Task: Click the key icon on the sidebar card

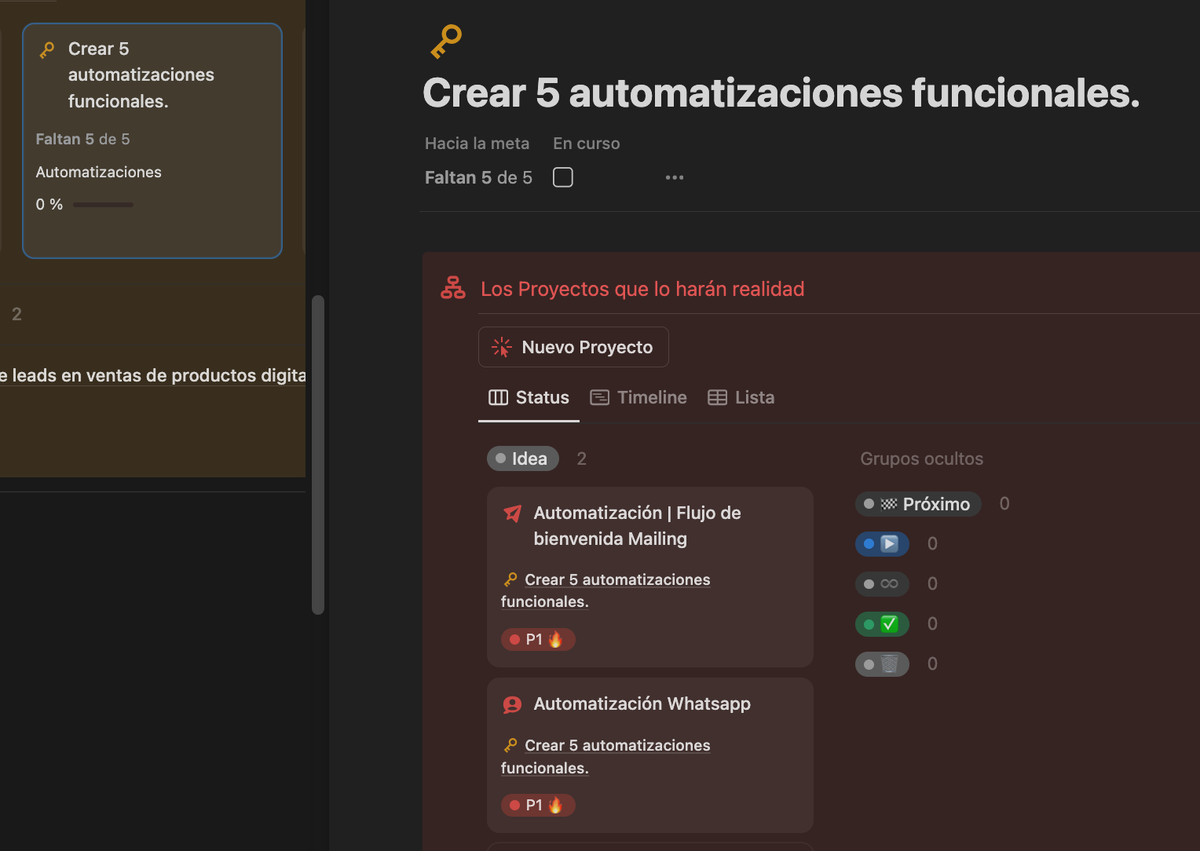Action: coord(47,50)
